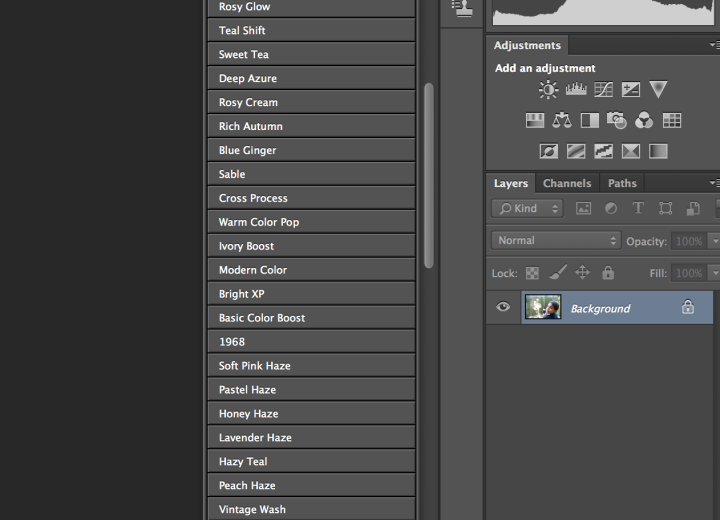720x520 pixels.
Task: Add a Curves adjustment
Action: point(603,90)
